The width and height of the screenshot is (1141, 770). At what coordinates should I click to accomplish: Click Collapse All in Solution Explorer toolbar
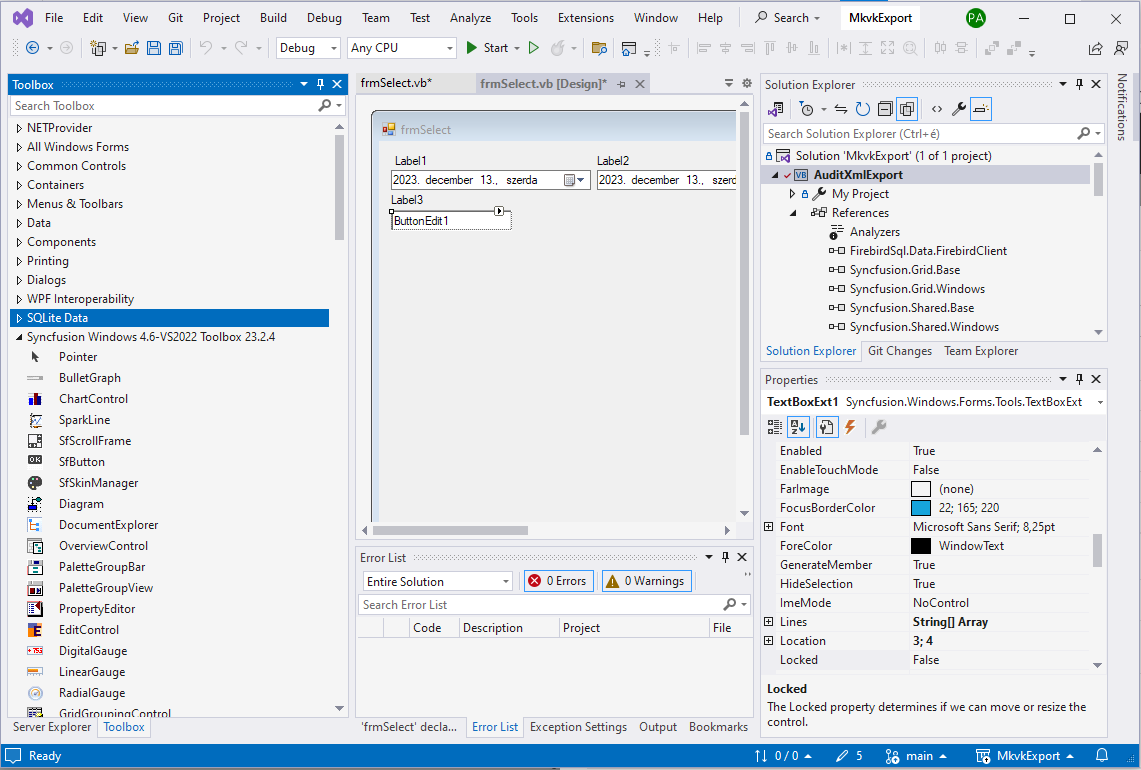pyautogui.click(x=884, y=109)
